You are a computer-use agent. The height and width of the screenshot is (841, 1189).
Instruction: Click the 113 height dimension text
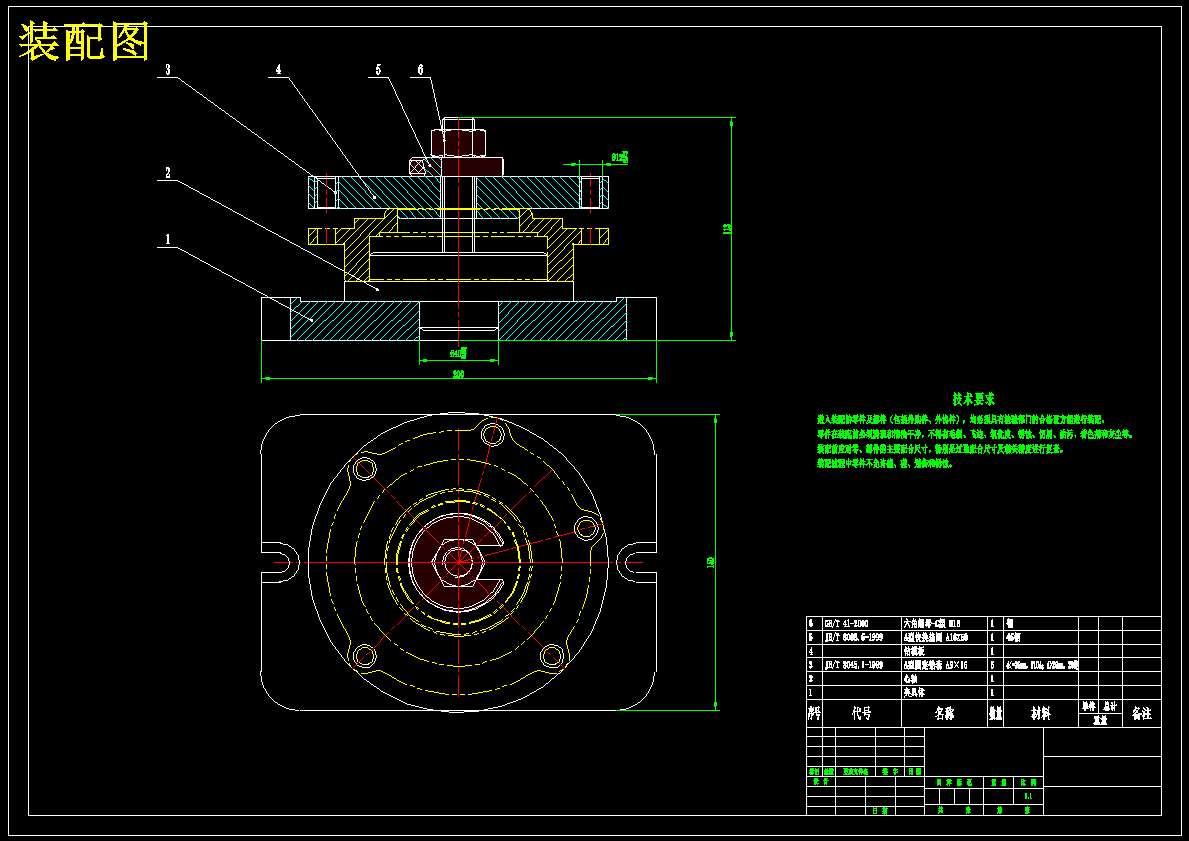pos(726,228)
